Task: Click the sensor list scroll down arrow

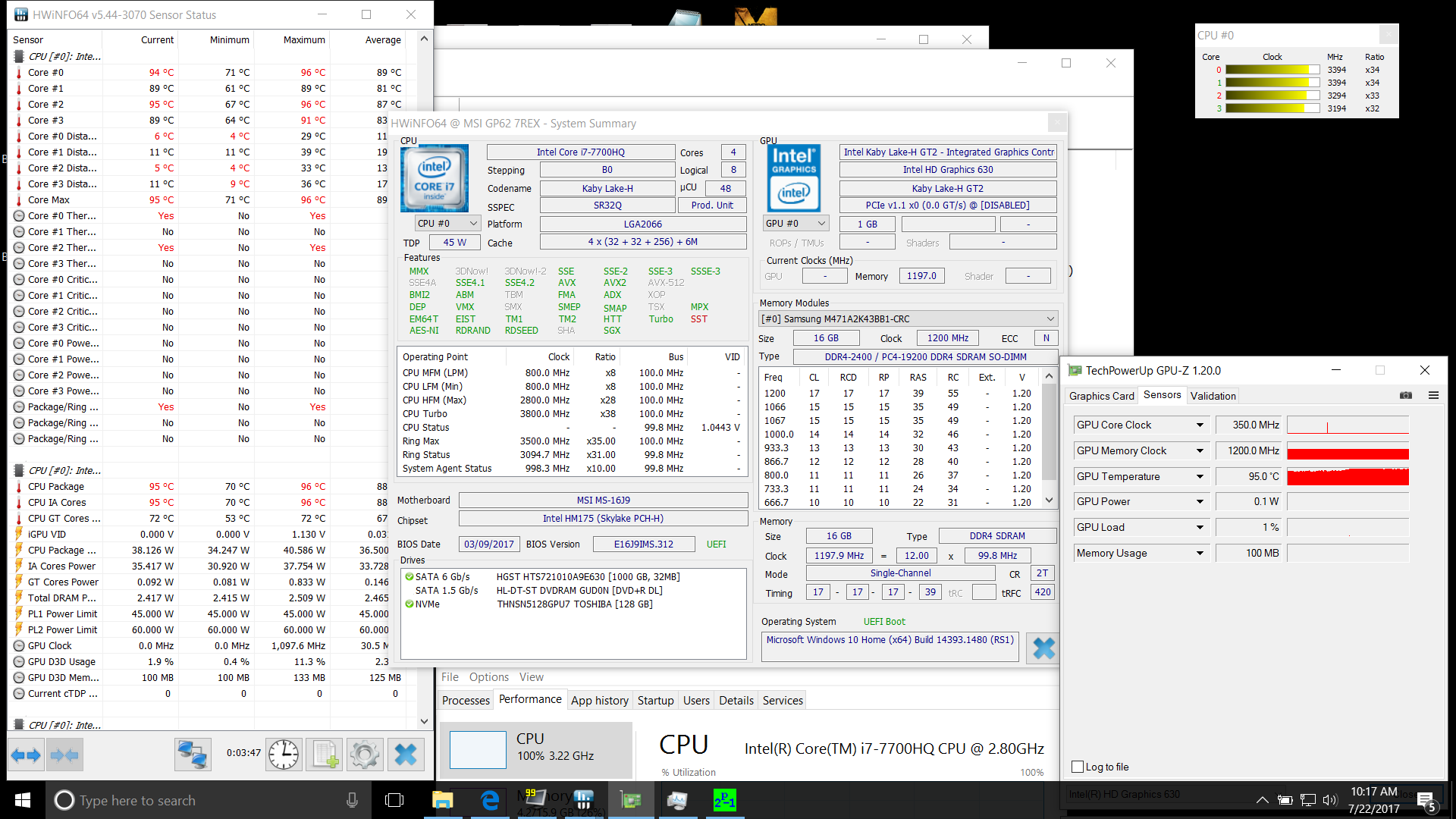Action: click(x=424, y=721)
